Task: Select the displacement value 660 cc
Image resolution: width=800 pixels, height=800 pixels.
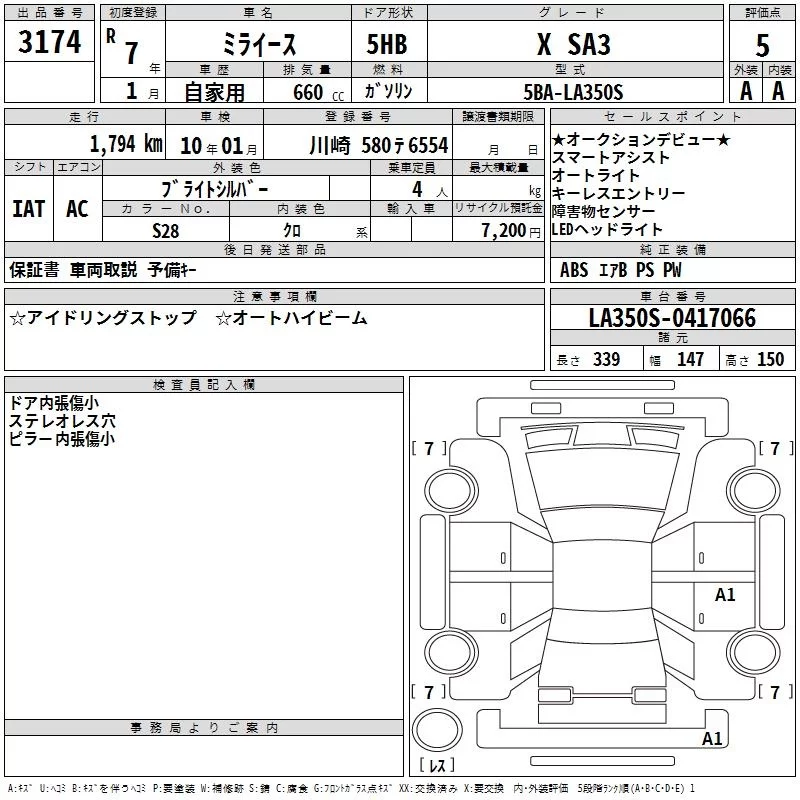Action: [x=318, y=92]
